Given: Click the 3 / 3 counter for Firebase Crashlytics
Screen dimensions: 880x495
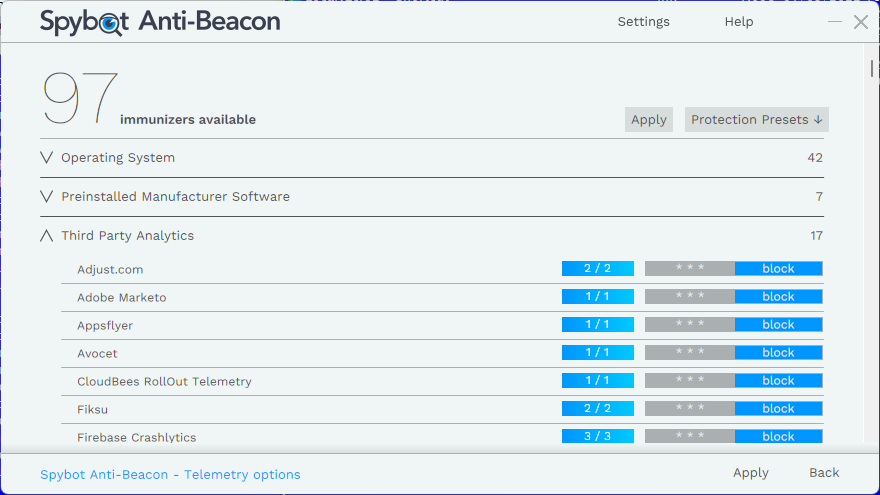Looking at the screenshot, I should click(x=598, y=436).
